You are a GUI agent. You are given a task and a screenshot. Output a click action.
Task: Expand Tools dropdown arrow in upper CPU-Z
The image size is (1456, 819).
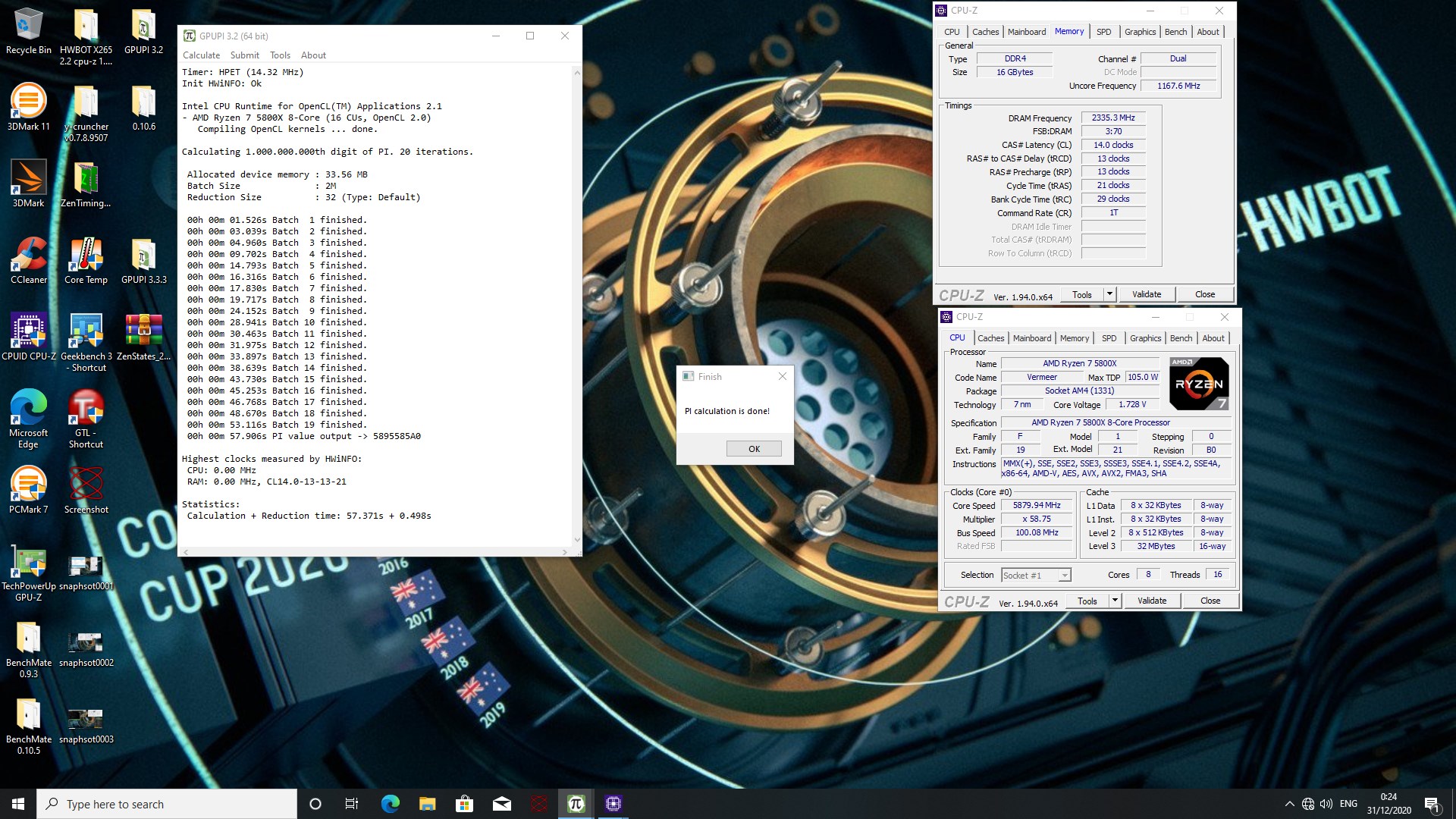1109,294
